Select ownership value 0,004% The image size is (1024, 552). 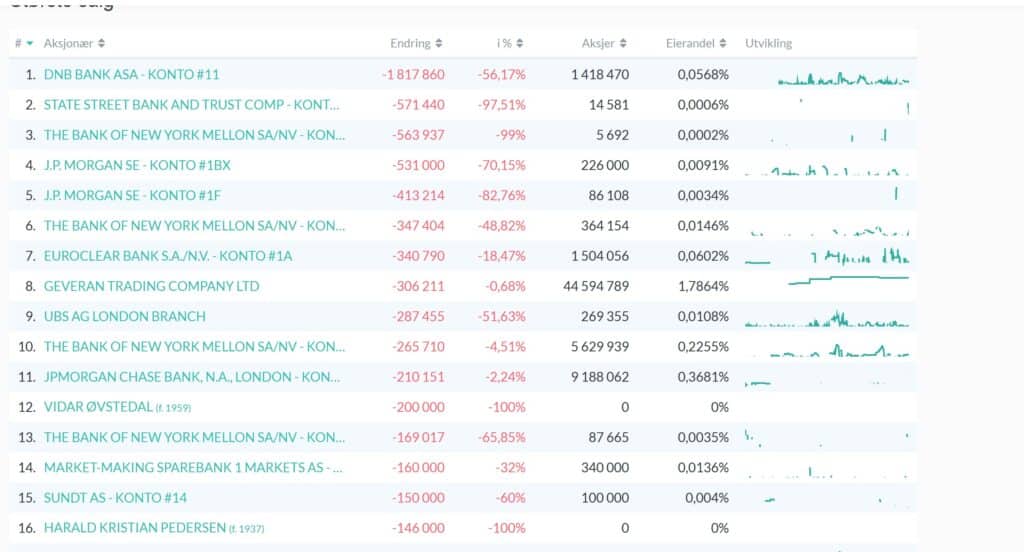[707, 498]
